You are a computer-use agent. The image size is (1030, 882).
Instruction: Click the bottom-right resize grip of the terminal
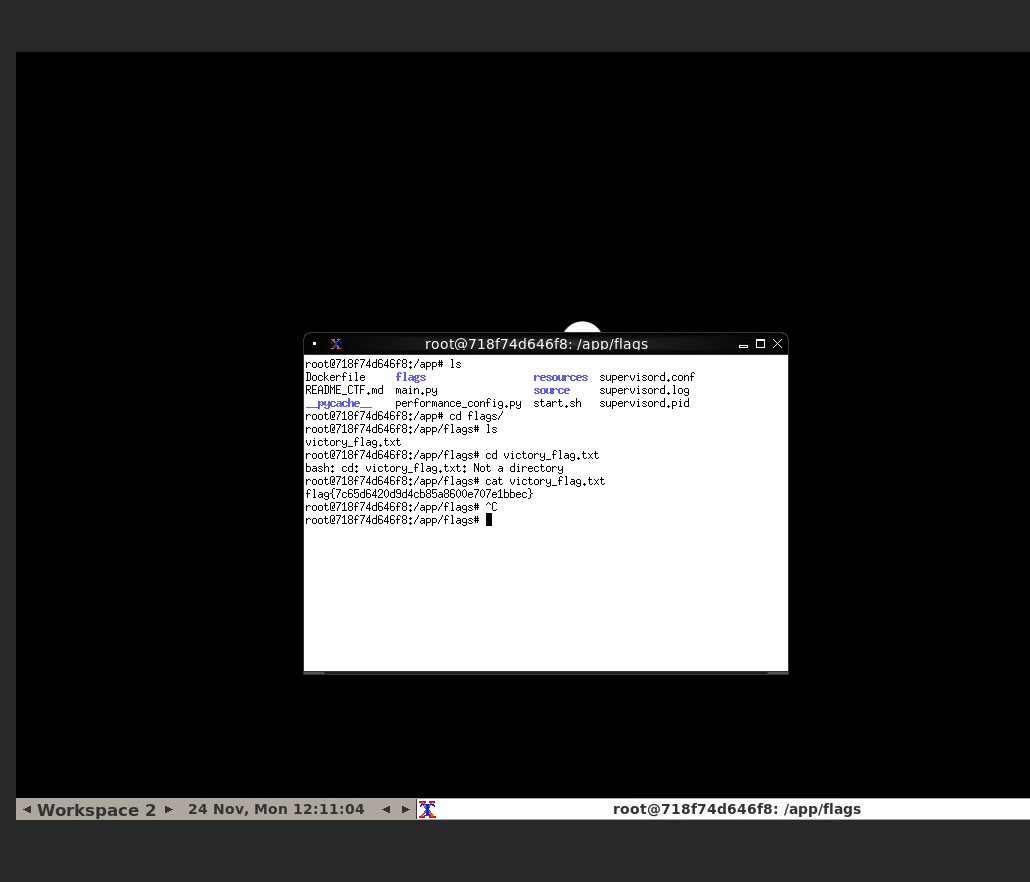(777, 673)
